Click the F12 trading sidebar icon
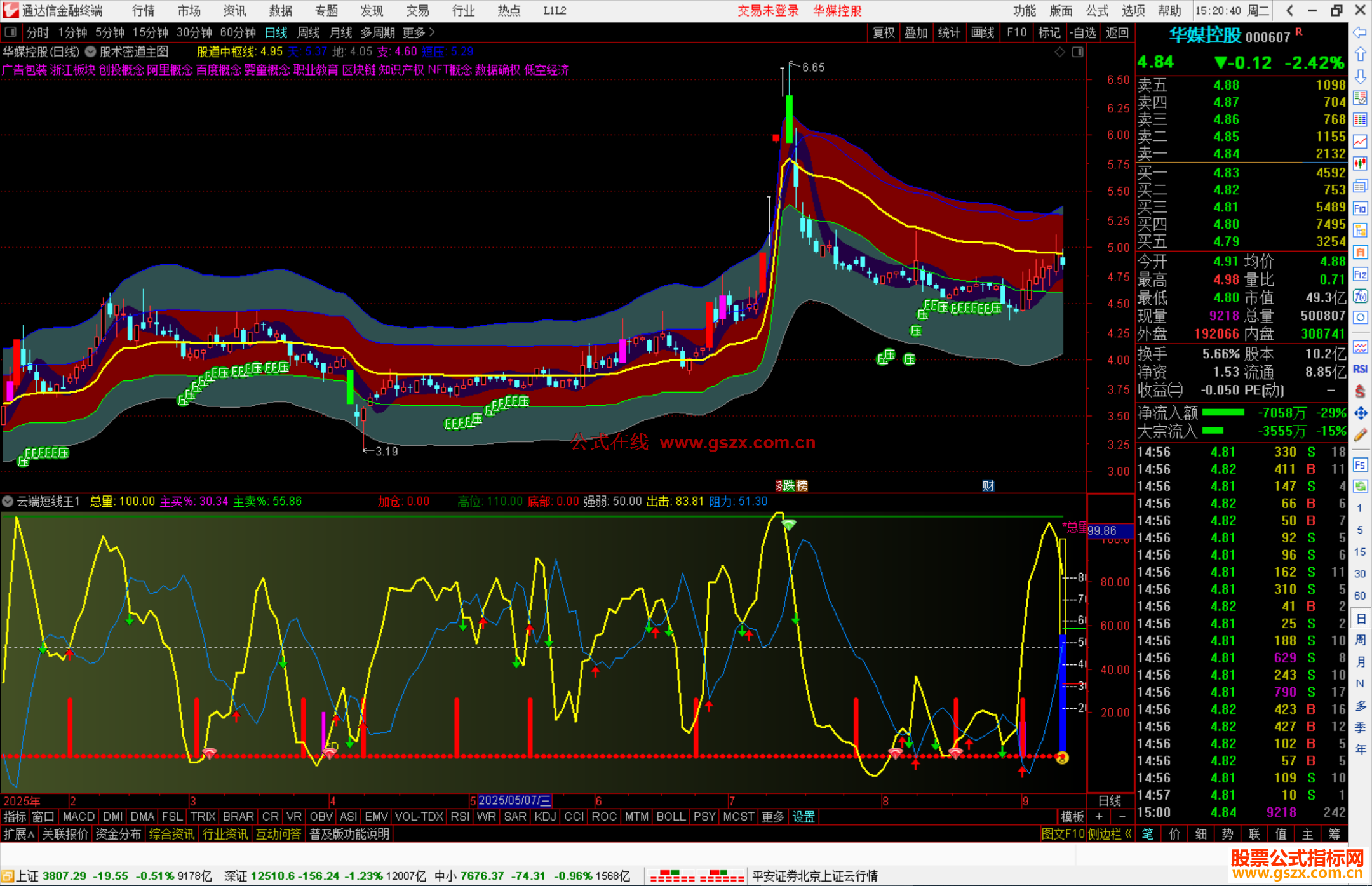Image resolution: width=1372 pixels, height=886 pixels. pyautogui.click(x=1360, y=274)
